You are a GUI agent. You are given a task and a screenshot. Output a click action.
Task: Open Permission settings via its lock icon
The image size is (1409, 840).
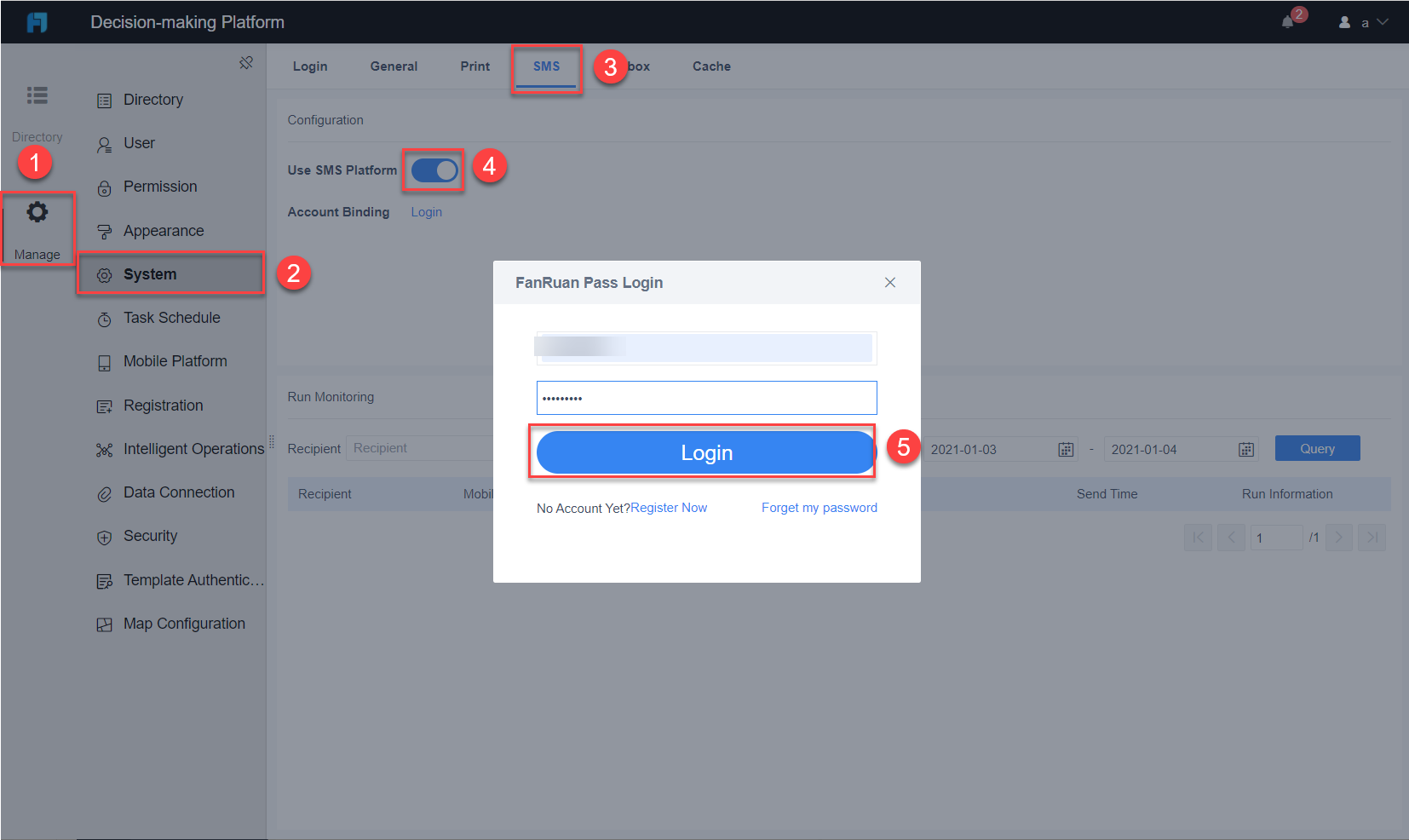coord(104,187)
